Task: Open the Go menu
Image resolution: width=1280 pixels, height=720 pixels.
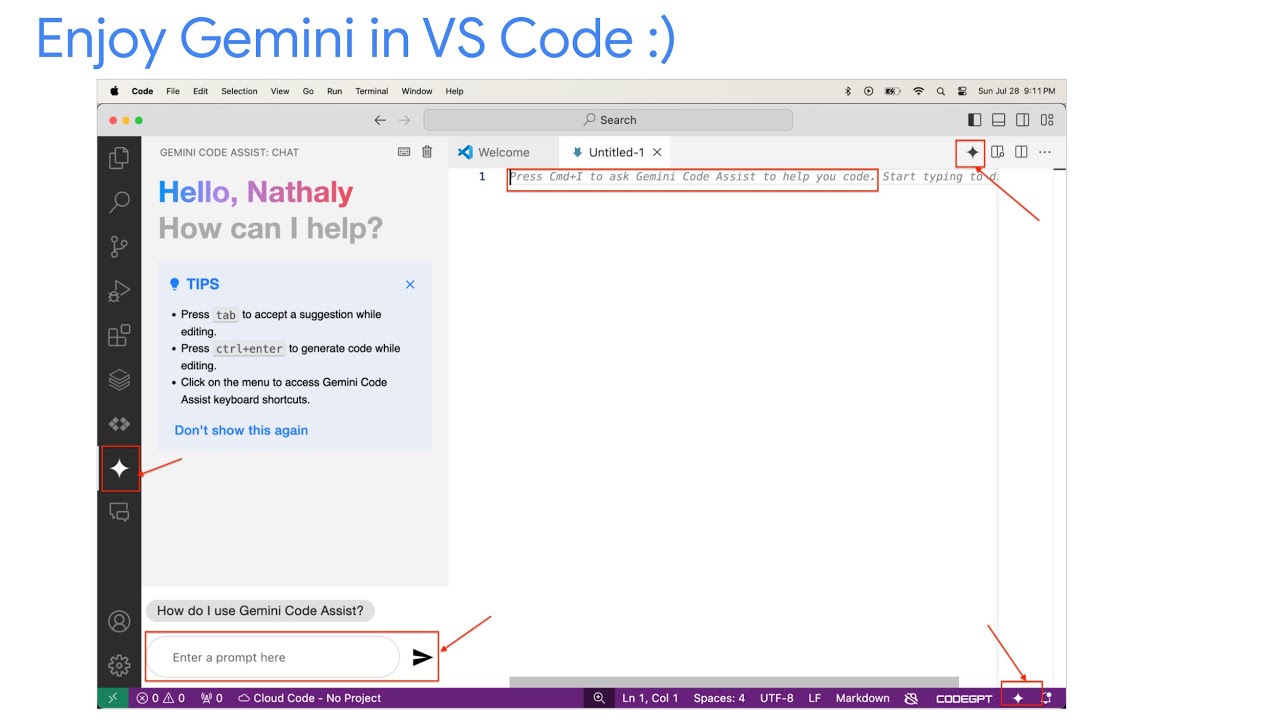Action: 308,91
